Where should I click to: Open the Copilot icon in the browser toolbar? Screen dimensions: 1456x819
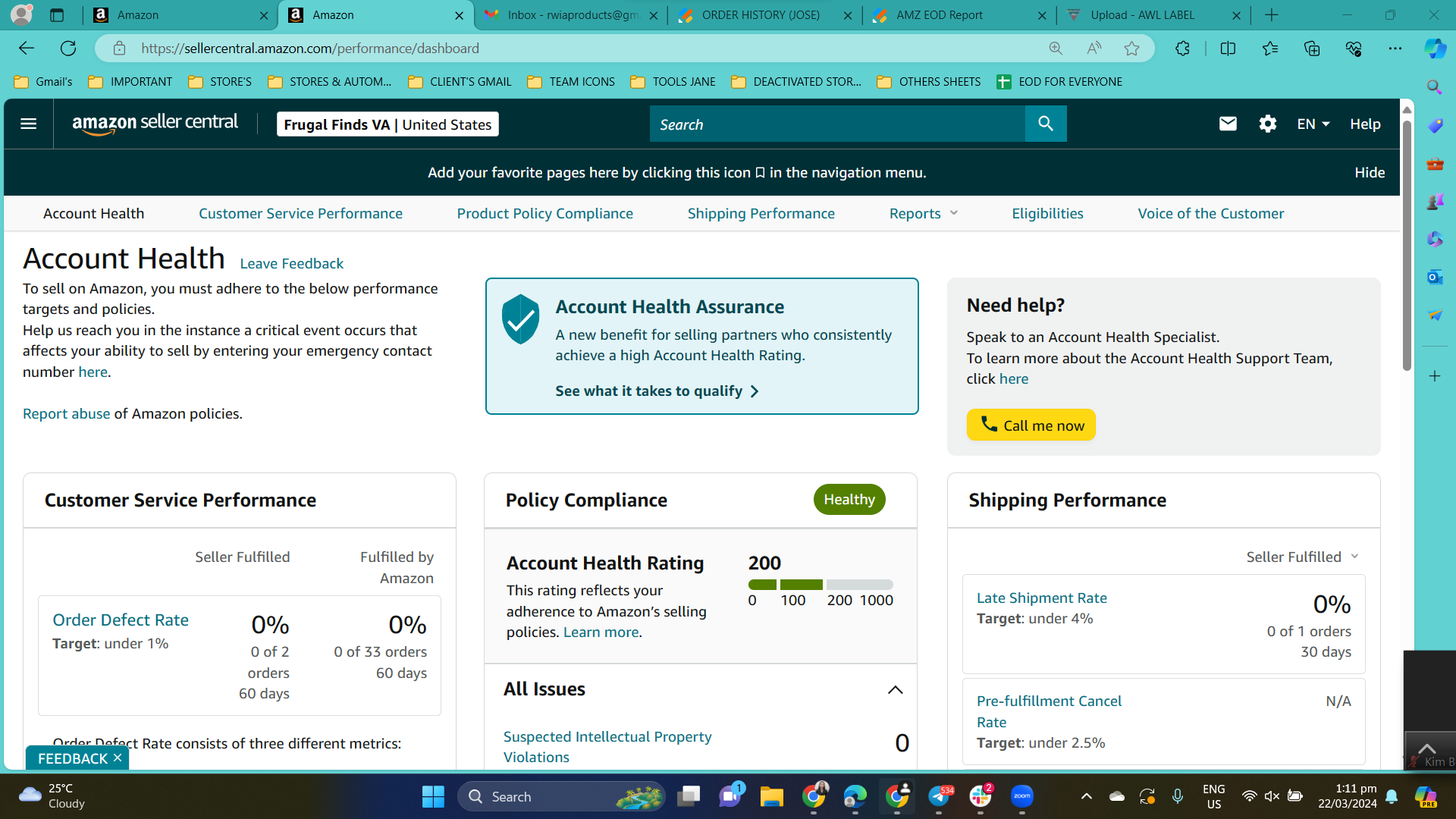[1435, 49]
